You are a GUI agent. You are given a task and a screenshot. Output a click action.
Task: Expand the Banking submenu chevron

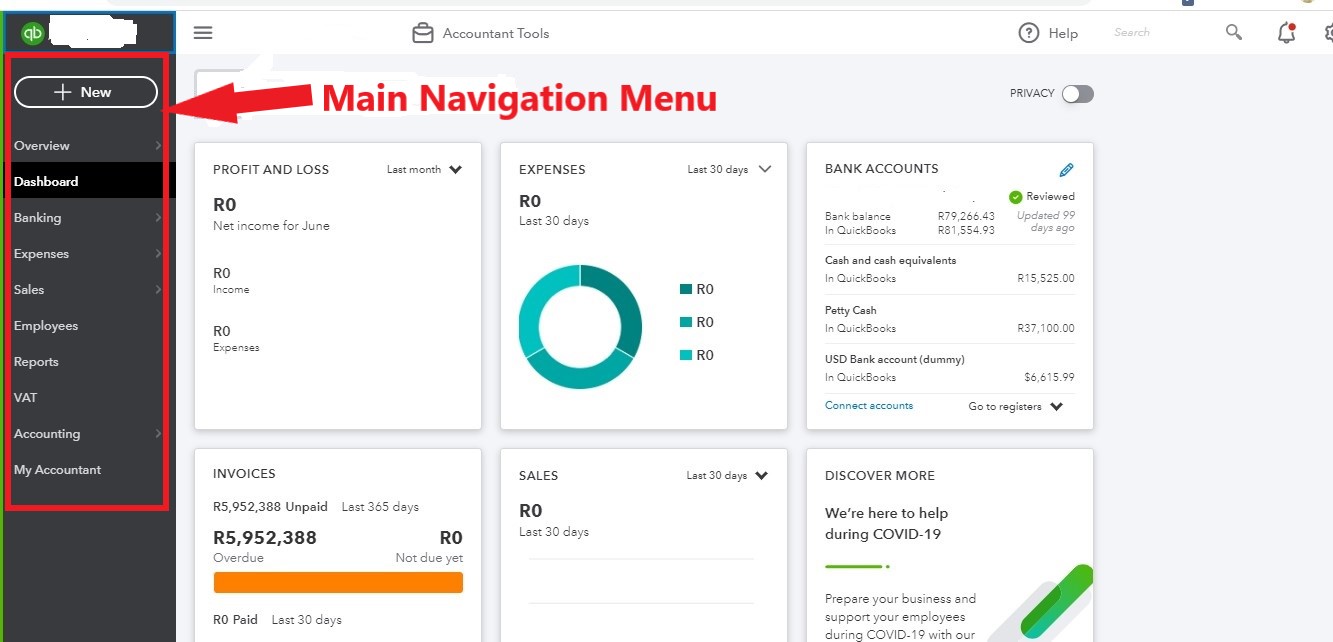point(158,218)
